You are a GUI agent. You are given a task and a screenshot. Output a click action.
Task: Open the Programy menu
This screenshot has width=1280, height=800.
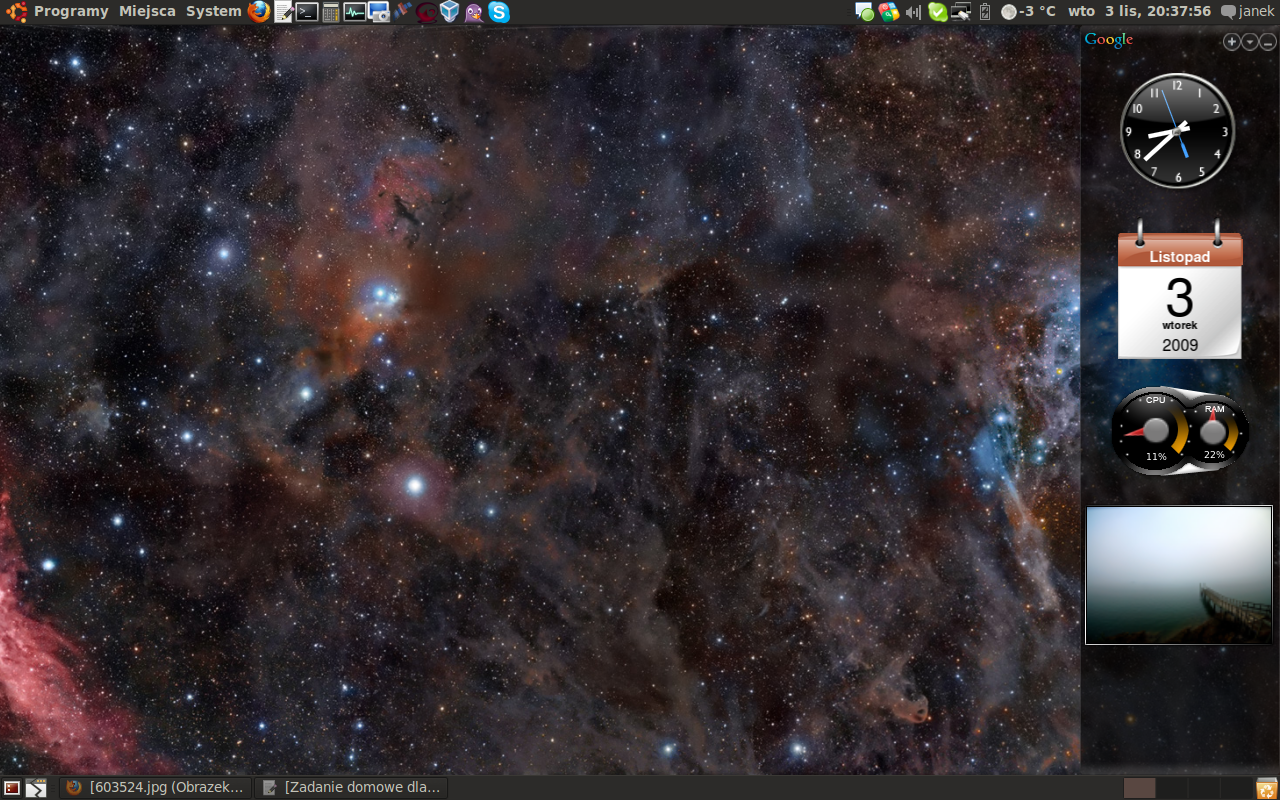[x=70, y=12]
